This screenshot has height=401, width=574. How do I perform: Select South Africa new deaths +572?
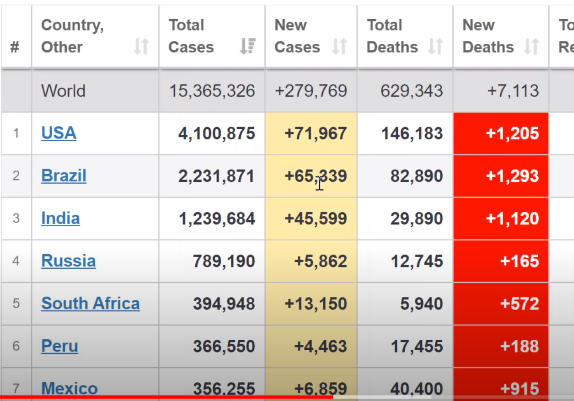tap(519, 304)
